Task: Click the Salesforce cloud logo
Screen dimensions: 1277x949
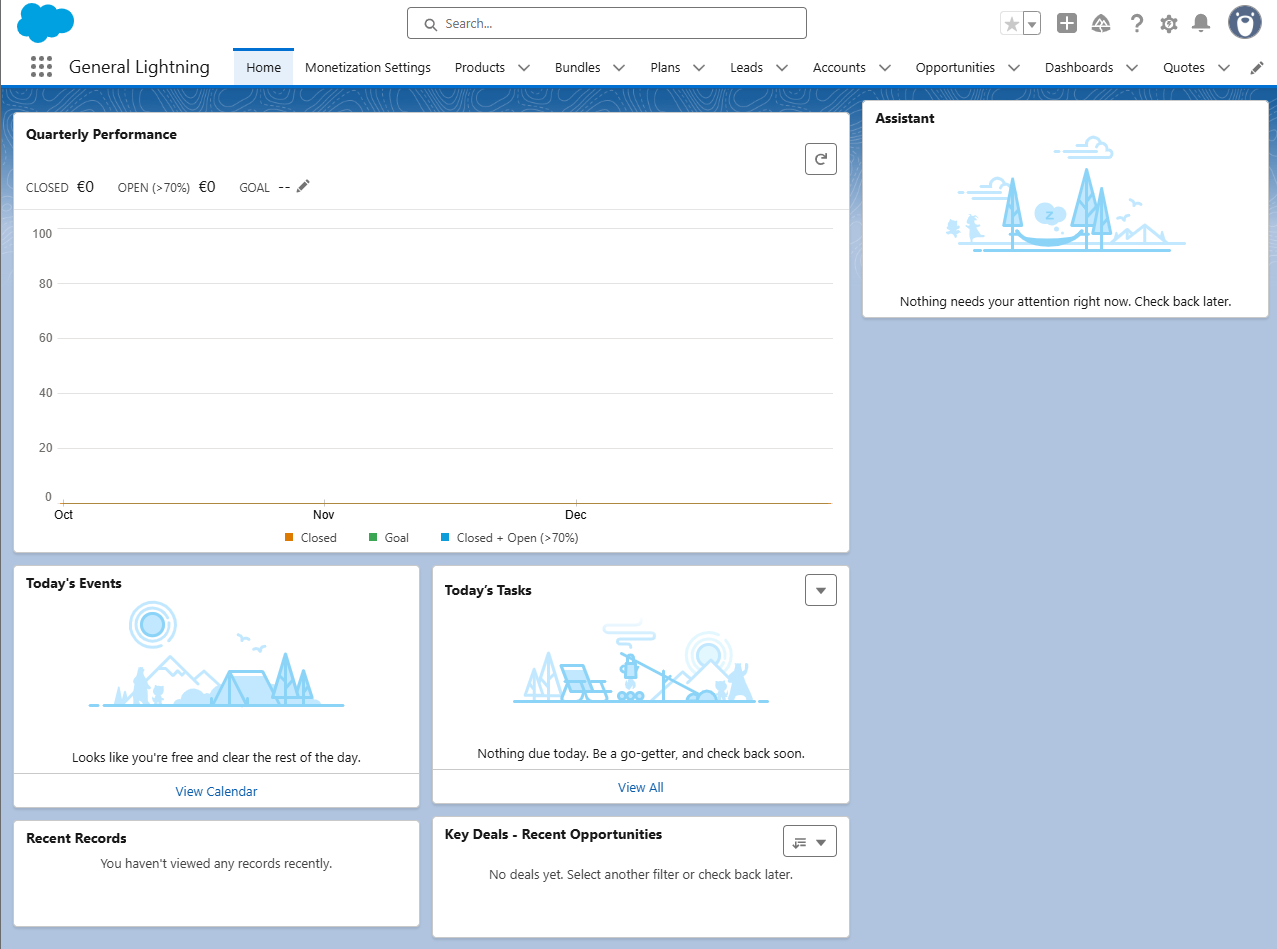Action: (45, 21)
